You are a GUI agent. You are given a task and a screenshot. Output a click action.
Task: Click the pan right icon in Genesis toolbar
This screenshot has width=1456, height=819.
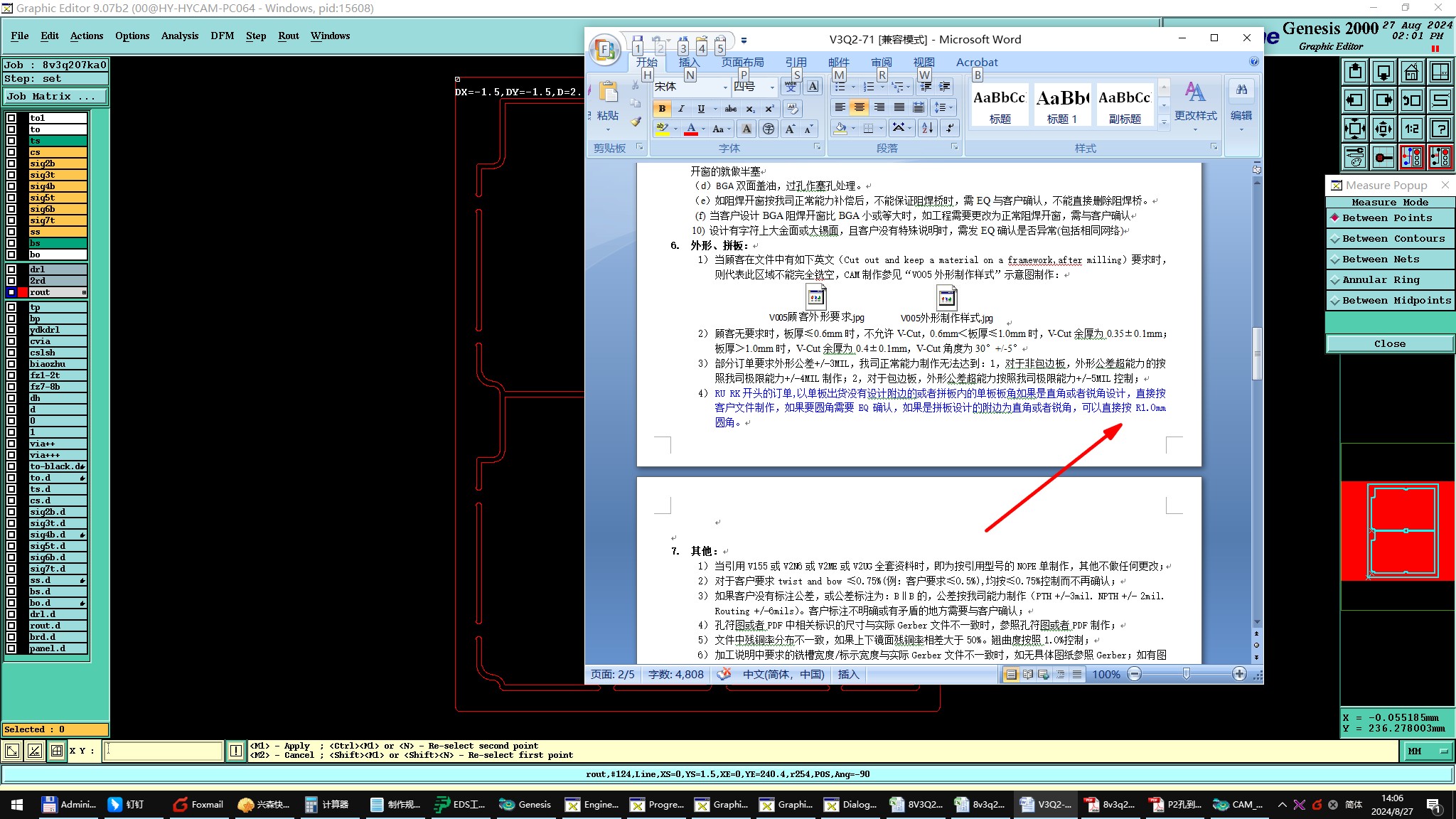pyautogui.click(x=1383, y=100)
